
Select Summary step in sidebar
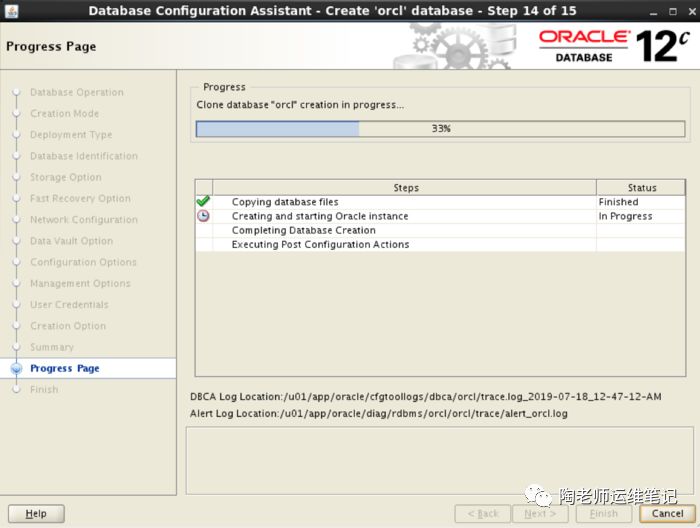click(52, 347)
